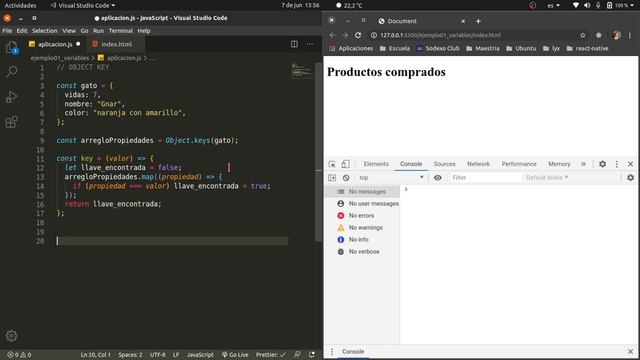Image resolution: width=640 pixels, height=360 pixels.
Task: Select No errors filter
Action: (x=362, y=216)
